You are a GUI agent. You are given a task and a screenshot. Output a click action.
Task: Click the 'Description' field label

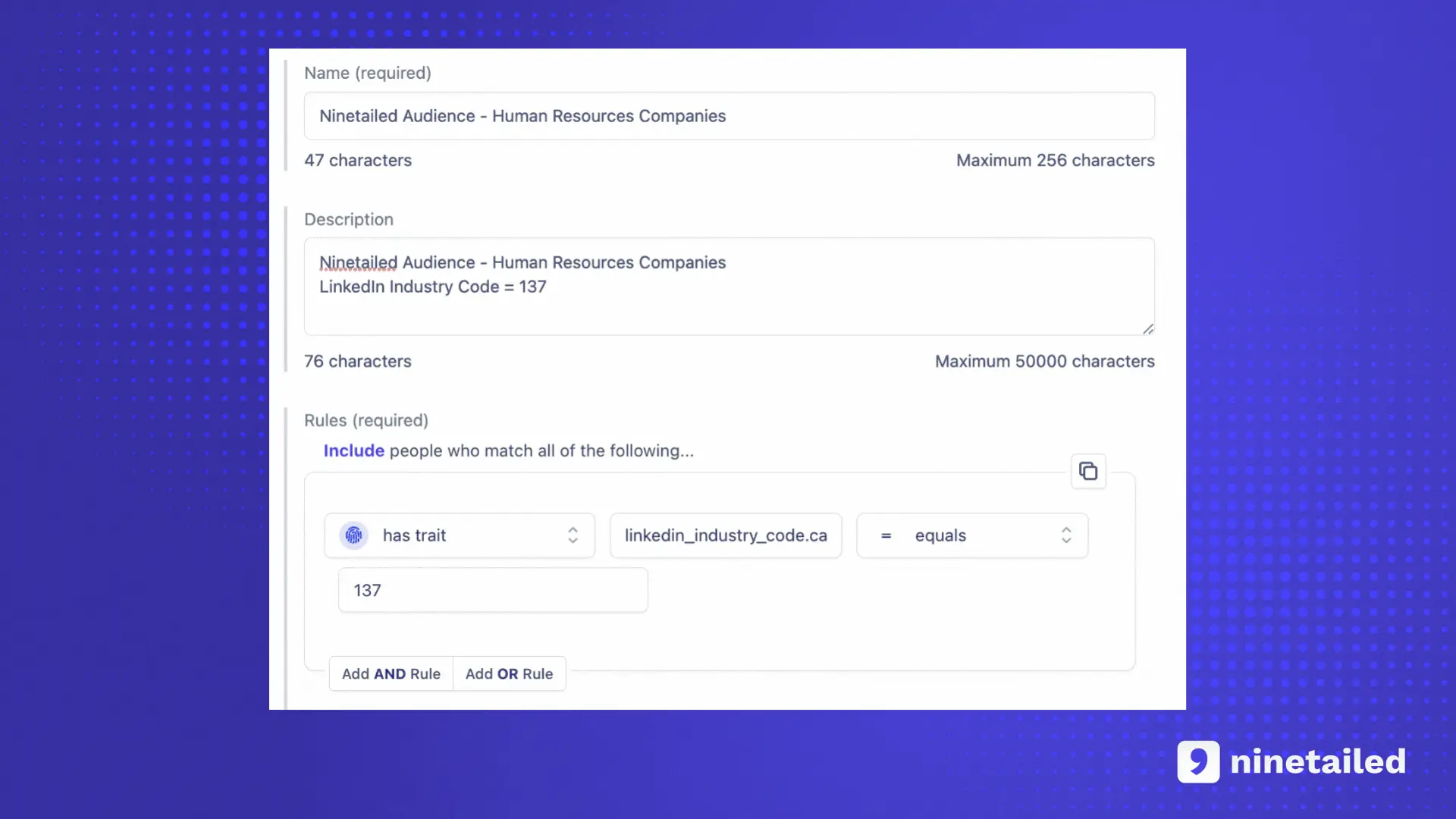click(349, 219)
